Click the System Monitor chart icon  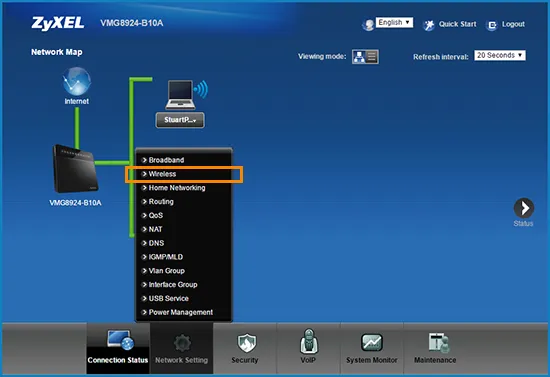[x=372, y=342]
